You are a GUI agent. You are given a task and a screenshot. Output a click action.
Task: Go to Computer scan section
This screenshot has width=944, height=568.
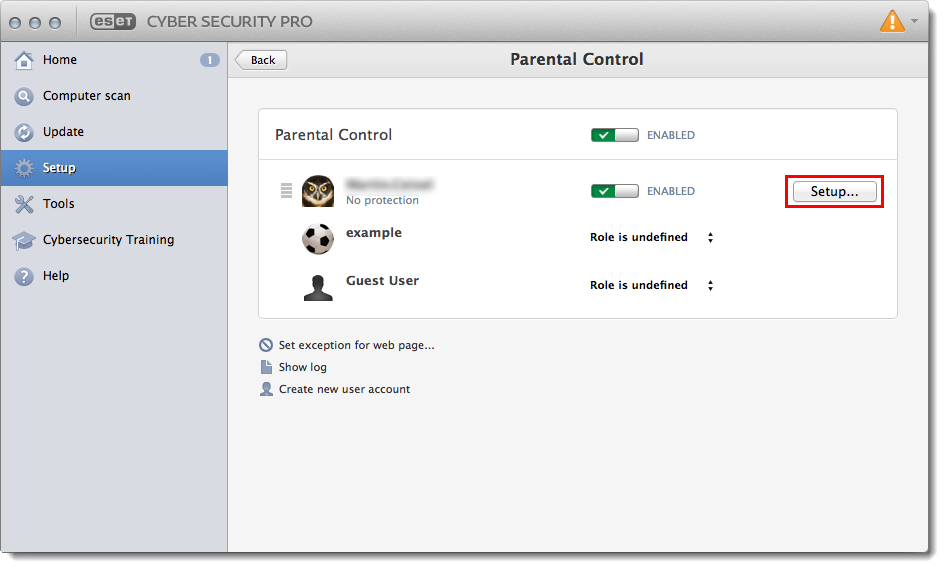click(86, 96)
